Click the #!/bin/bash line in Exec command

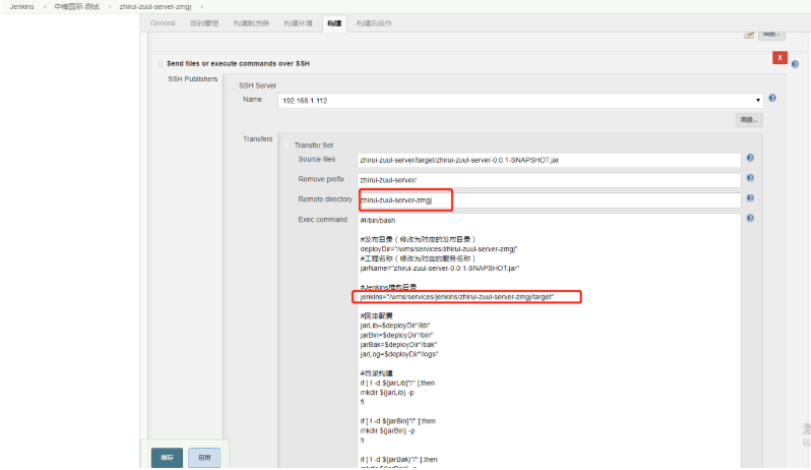[378, 220]
